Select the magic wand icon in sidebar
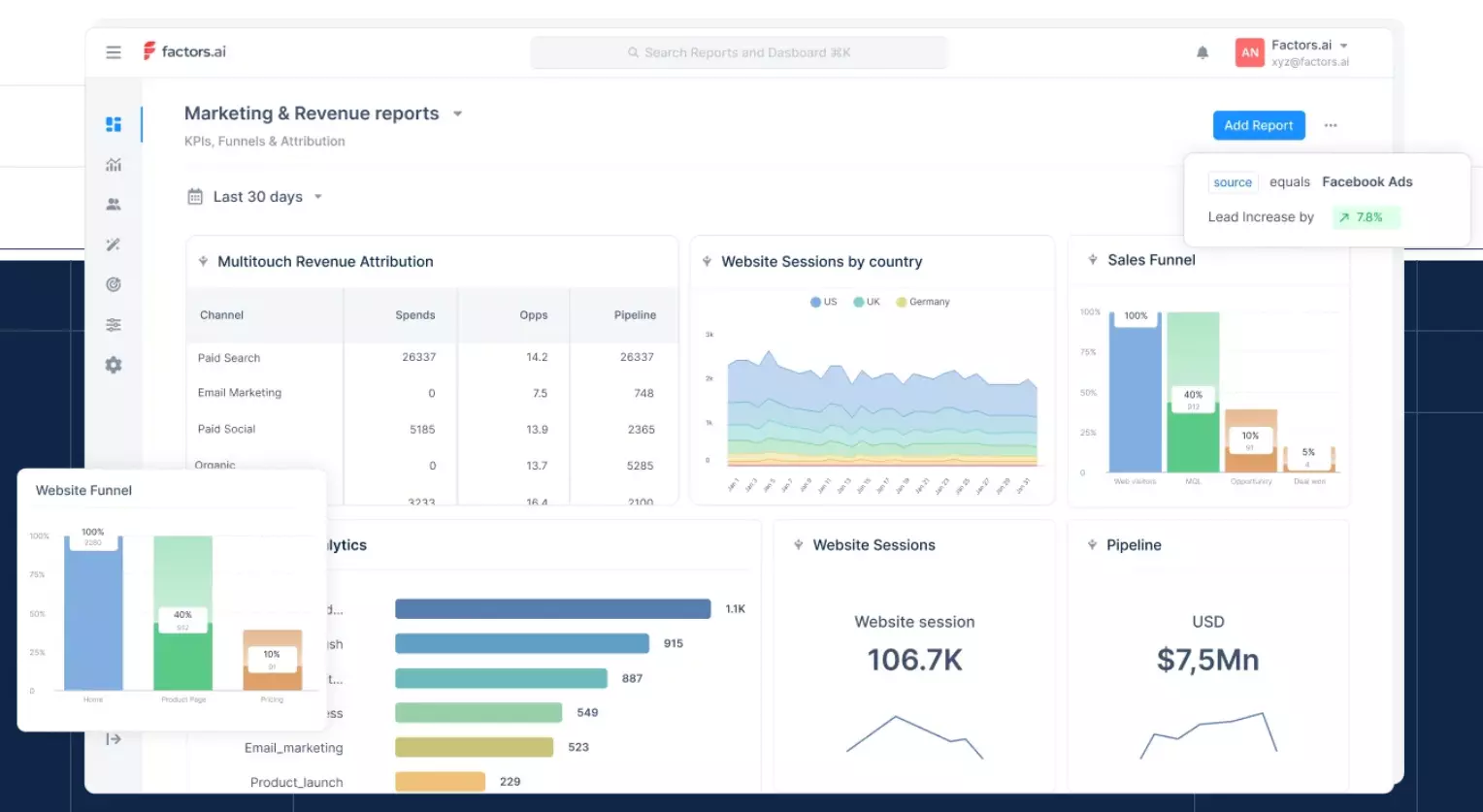 coord(114,244)
